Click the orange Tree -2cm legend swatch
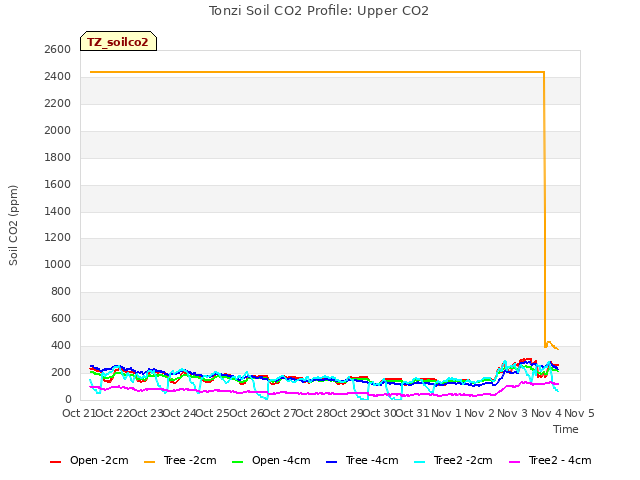Image resolution: width=640 pixels, height=480 pixels. [x=149, y=462]
